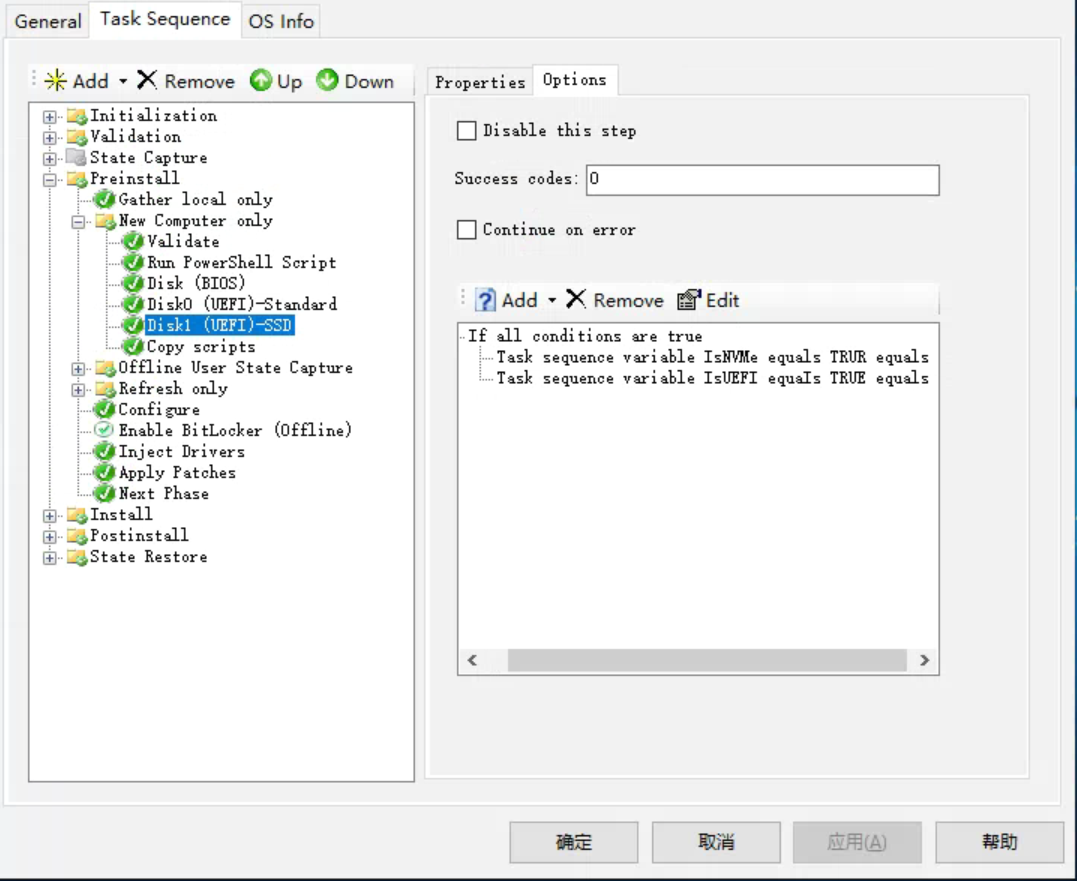The width and height of the screenshot is (1077, 881).
Task: Confirm with the 确定 button
Action: (574, 842)
